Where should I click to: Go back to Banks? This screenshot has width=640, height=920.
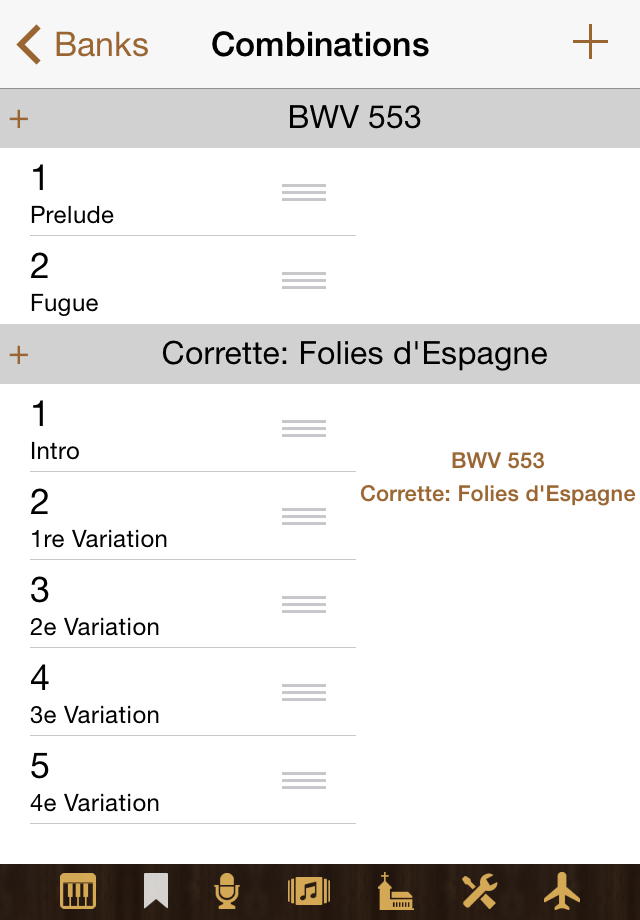tap(84, 45)
